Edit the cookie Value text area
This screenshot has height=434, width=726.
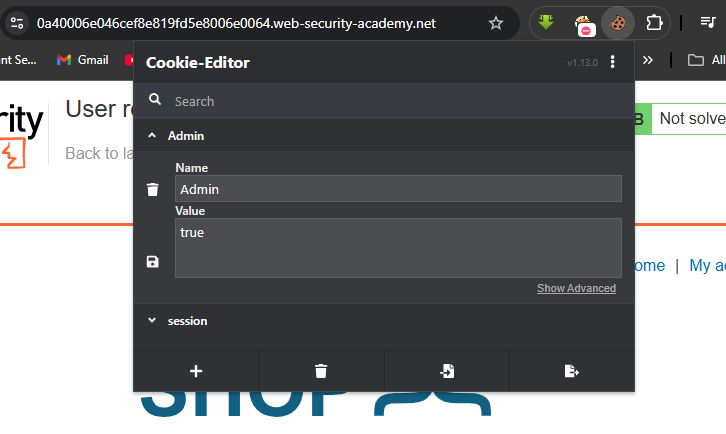coord(398,248)
